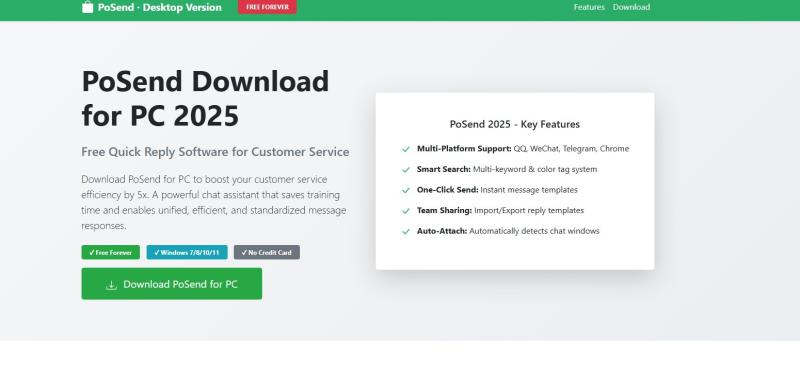Click the Smart Search feature text

click(x=507, y=169)
